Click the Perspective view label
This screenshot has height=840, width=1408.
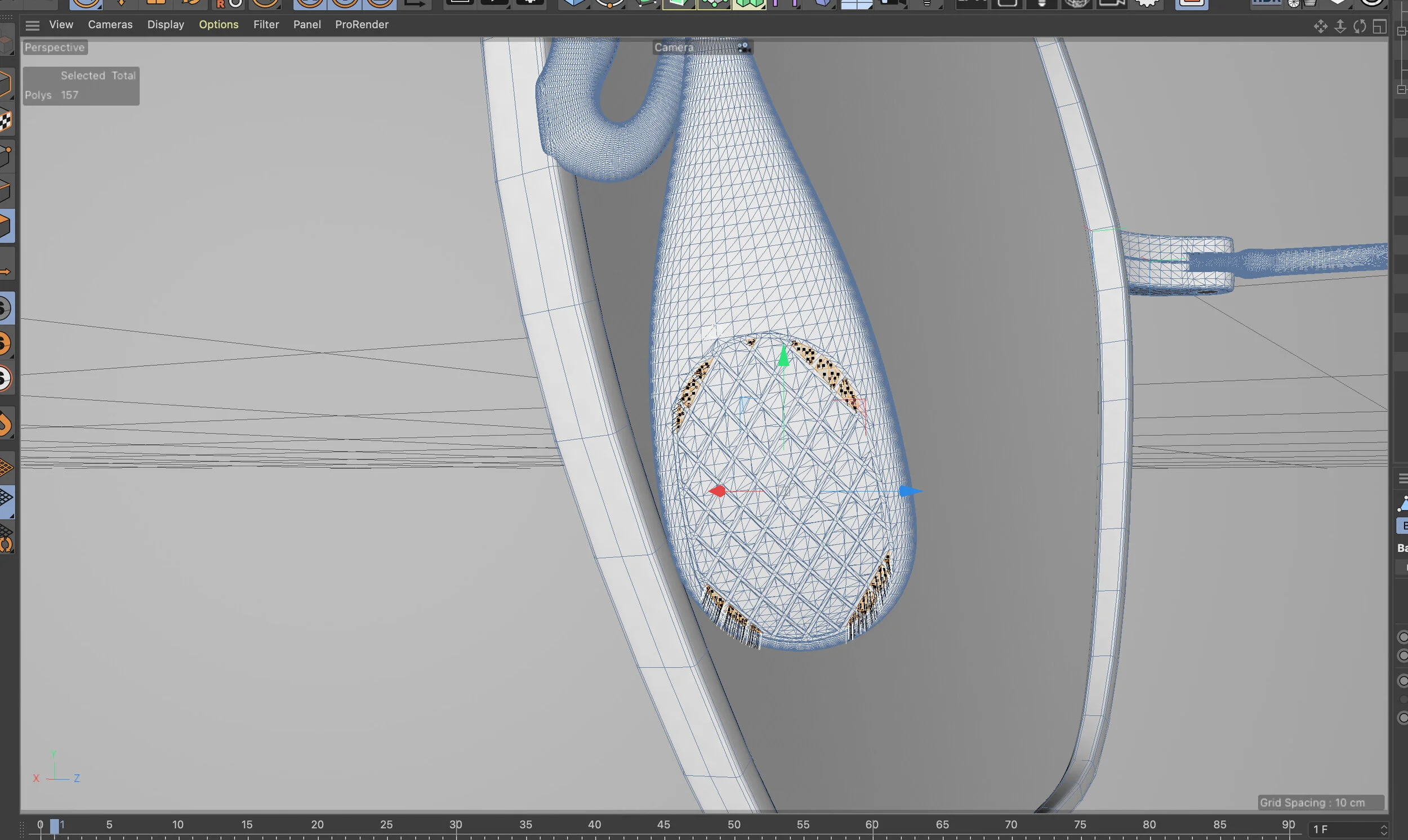point(54,47)
